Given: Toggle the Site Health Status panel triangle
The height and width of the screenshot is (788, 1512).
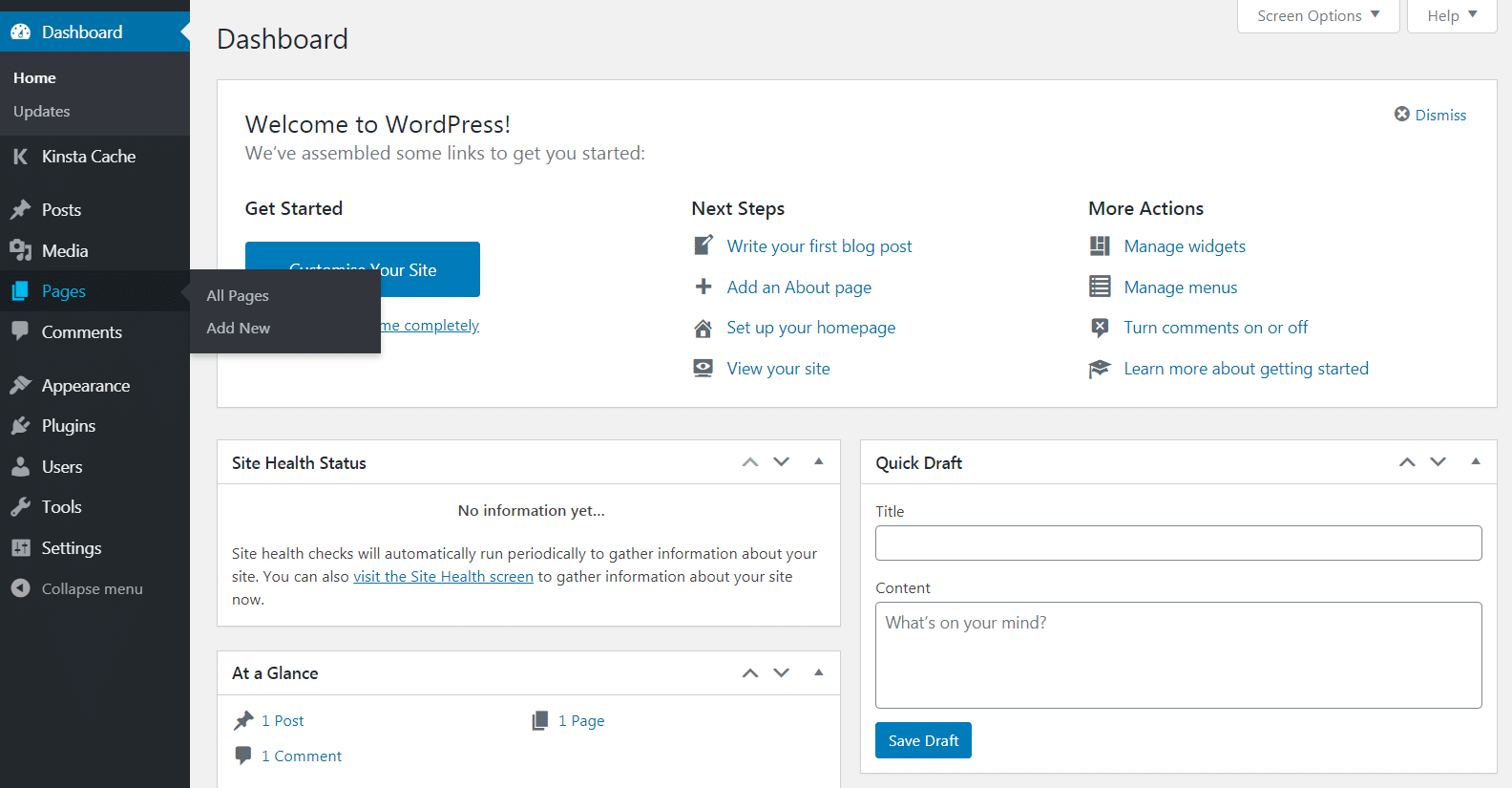Looking at the screenshot, I should (818, 462).
